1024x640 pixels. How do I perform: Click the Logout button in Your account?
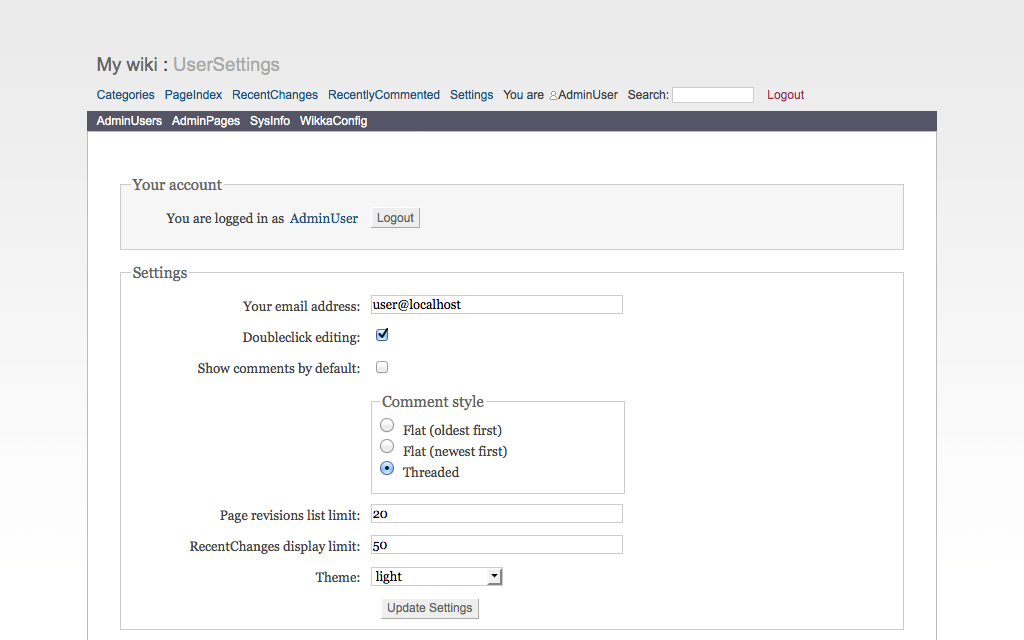coord(395,218)
